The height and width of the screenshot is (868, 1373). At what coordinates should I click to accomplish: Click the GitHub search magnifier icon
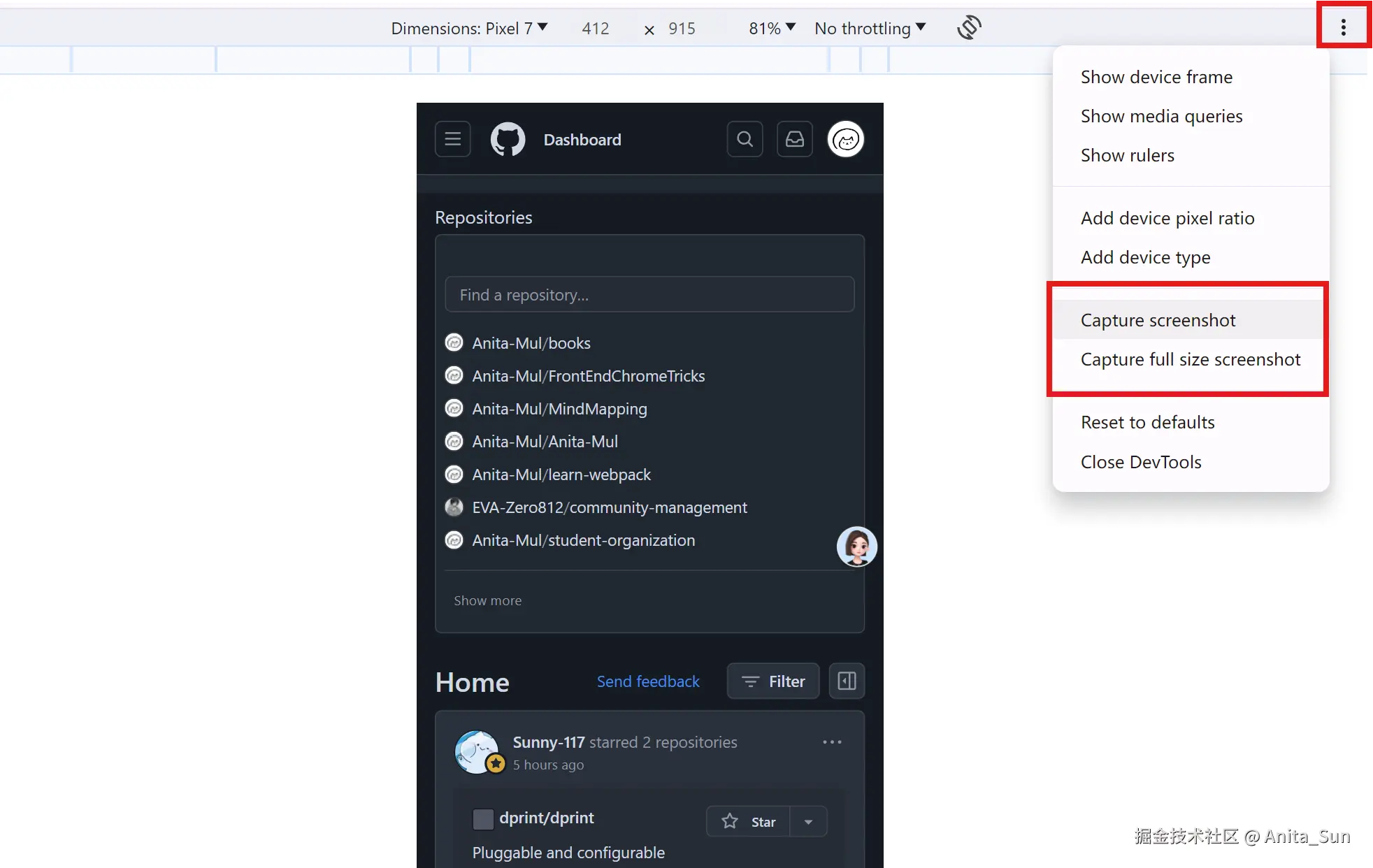pos(745,139)
